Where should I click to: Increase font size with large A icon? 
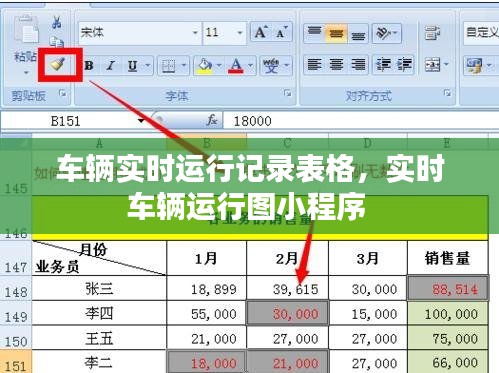(261, 33)
